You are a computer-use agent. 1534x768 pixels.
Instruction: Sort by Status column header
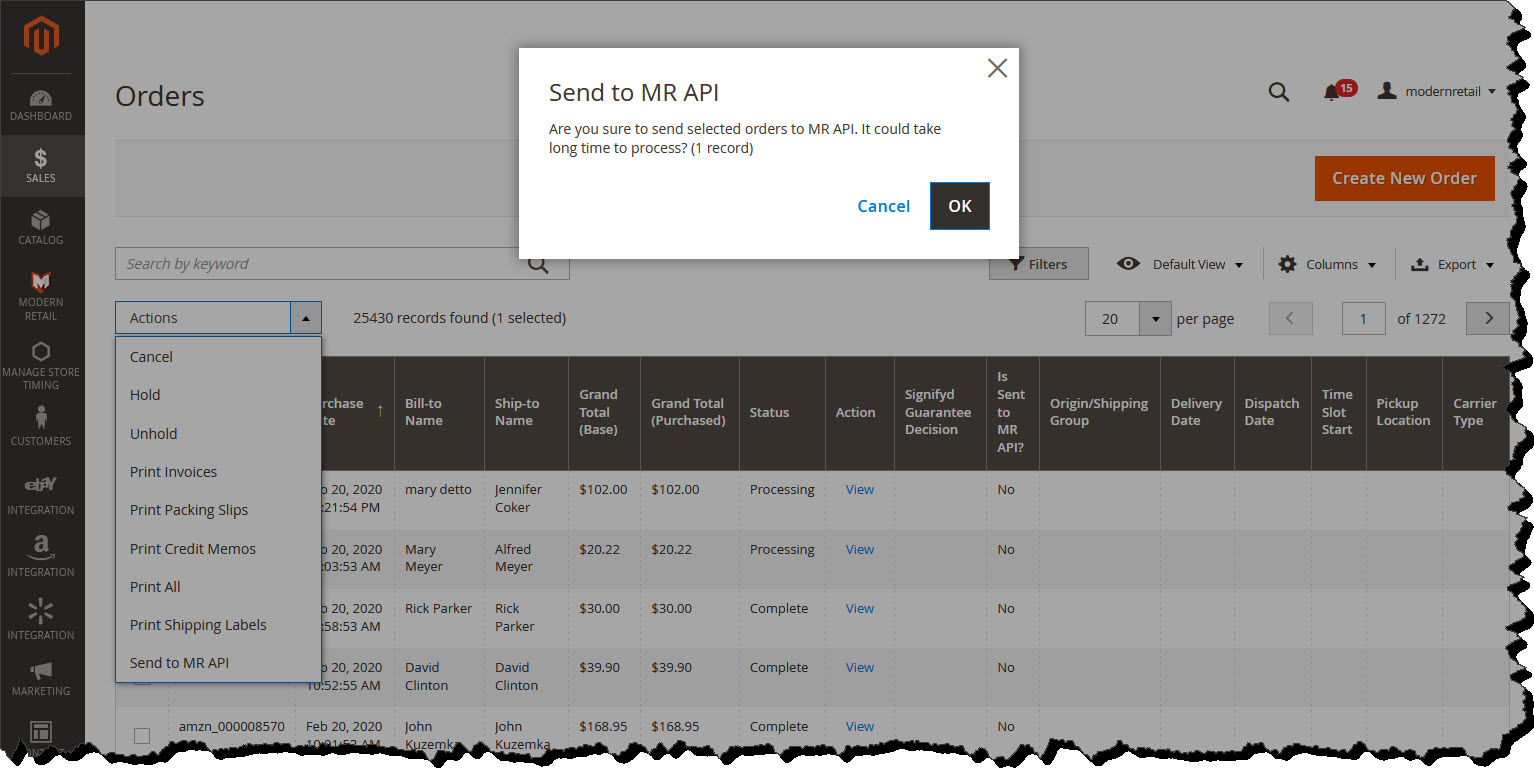[782, 412]
